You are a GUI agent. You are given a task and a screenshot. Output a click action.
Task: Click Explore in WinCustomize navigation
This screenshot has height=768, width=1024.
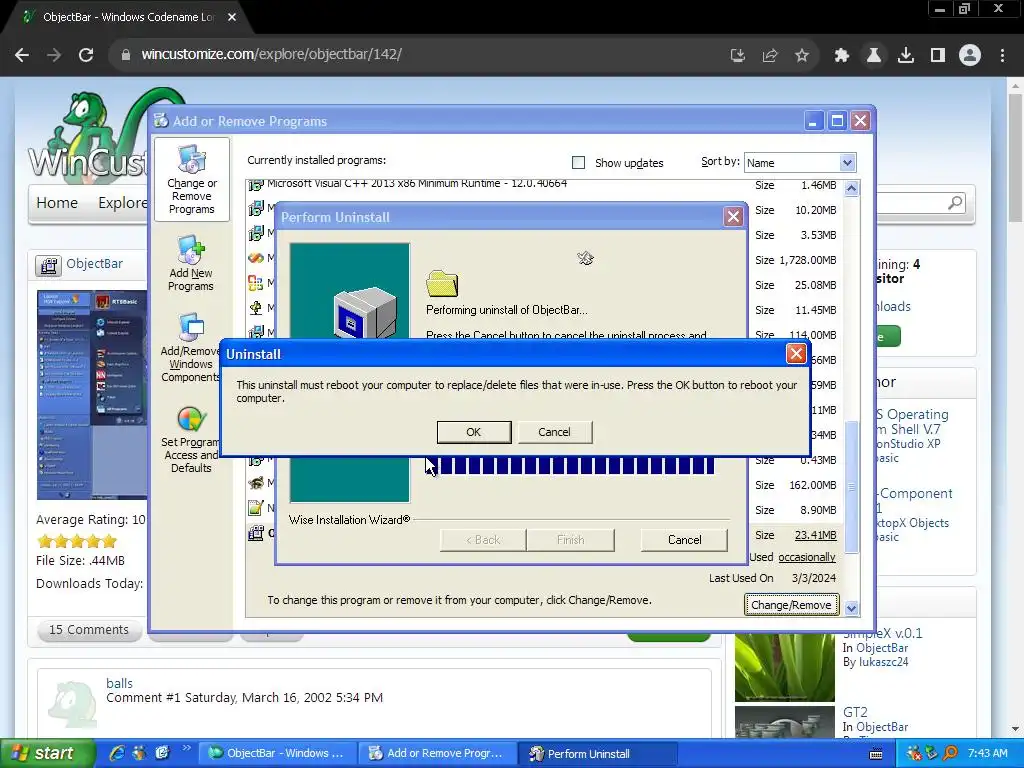(x=123, y=203)
